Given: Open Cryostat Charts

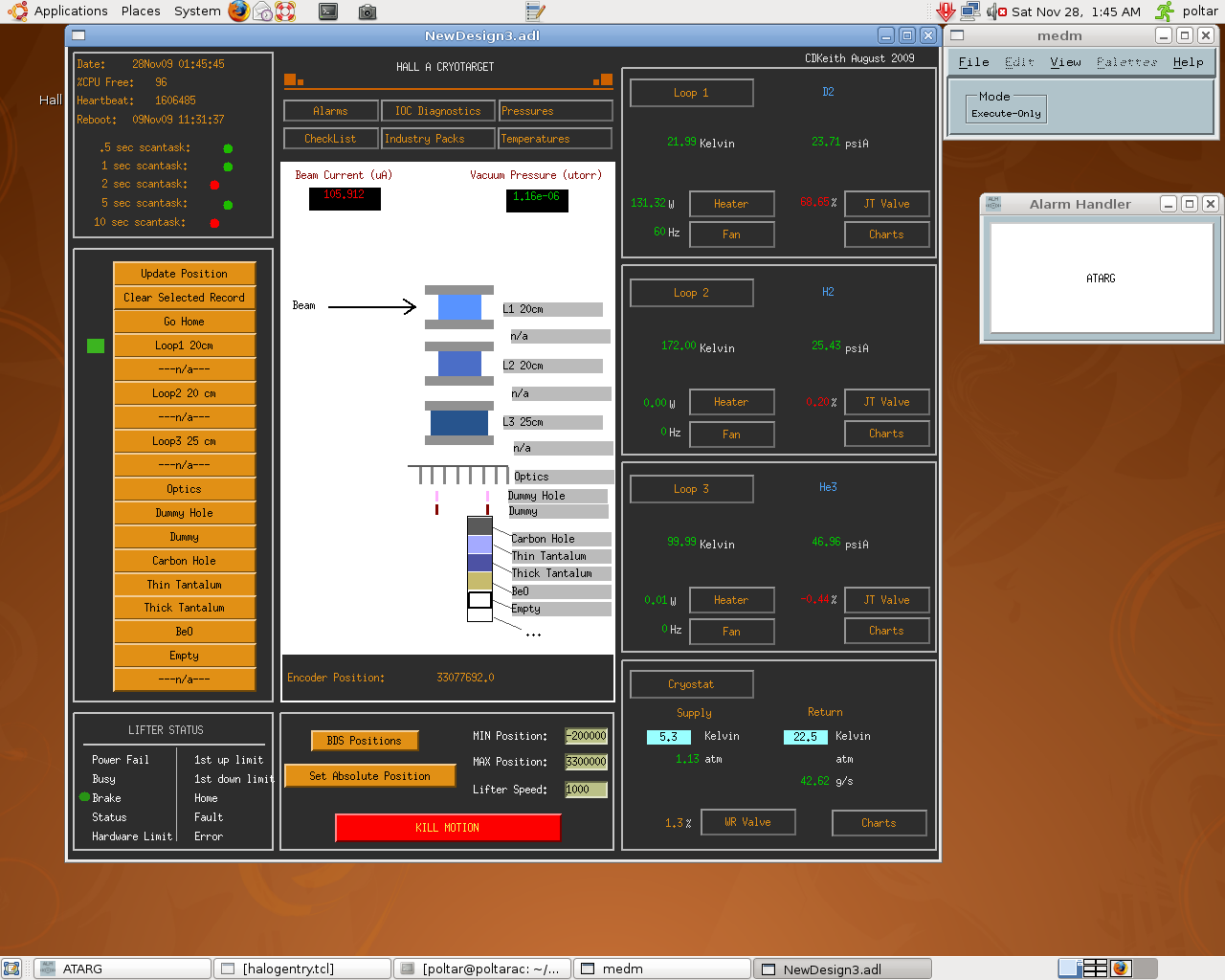Looking at the screenshot, I should [880, 823].
